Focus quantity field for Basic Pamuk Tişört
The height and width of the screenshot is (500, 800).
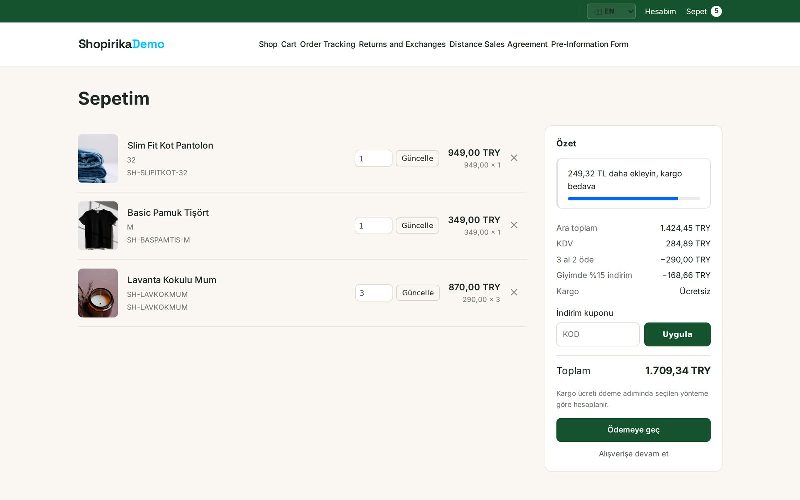click(373, 226)
